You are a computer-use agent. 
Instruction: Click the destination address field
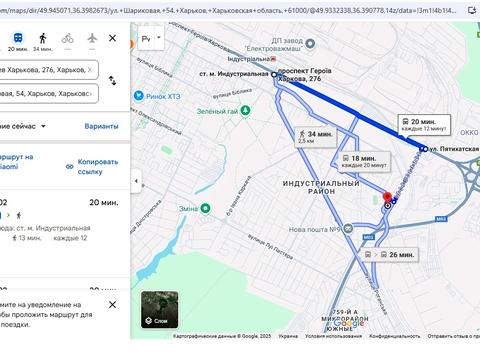point(49,94)
